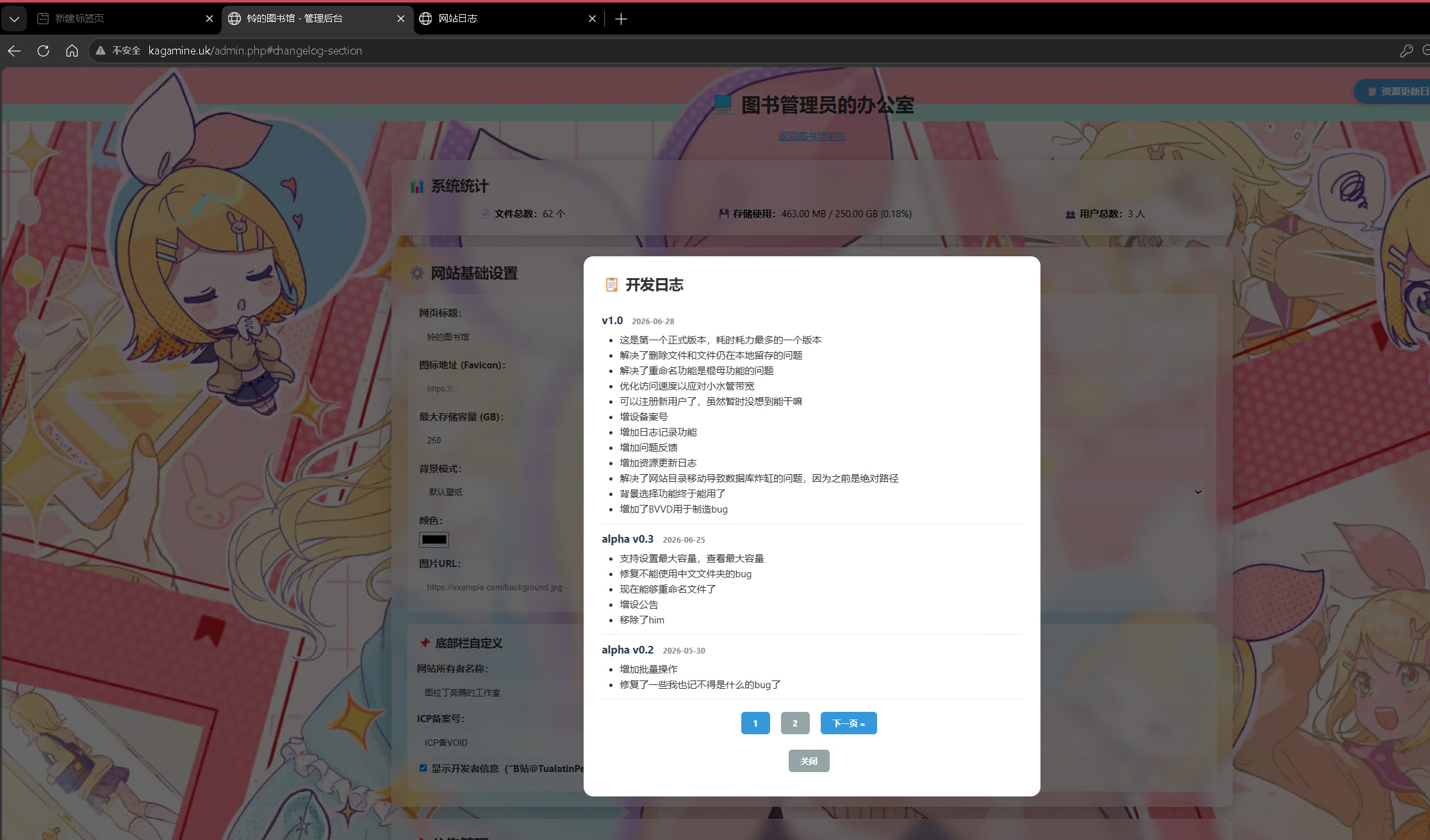
Task: Select the v1.0 version heading
Action: tap(612, 320)
